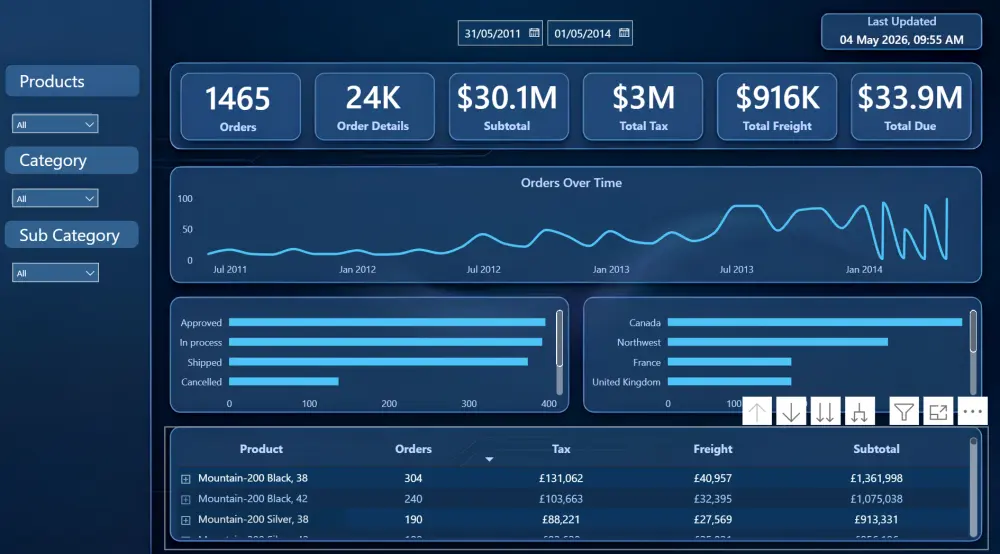Click the product table vertical scrollbar

[973, 487]
